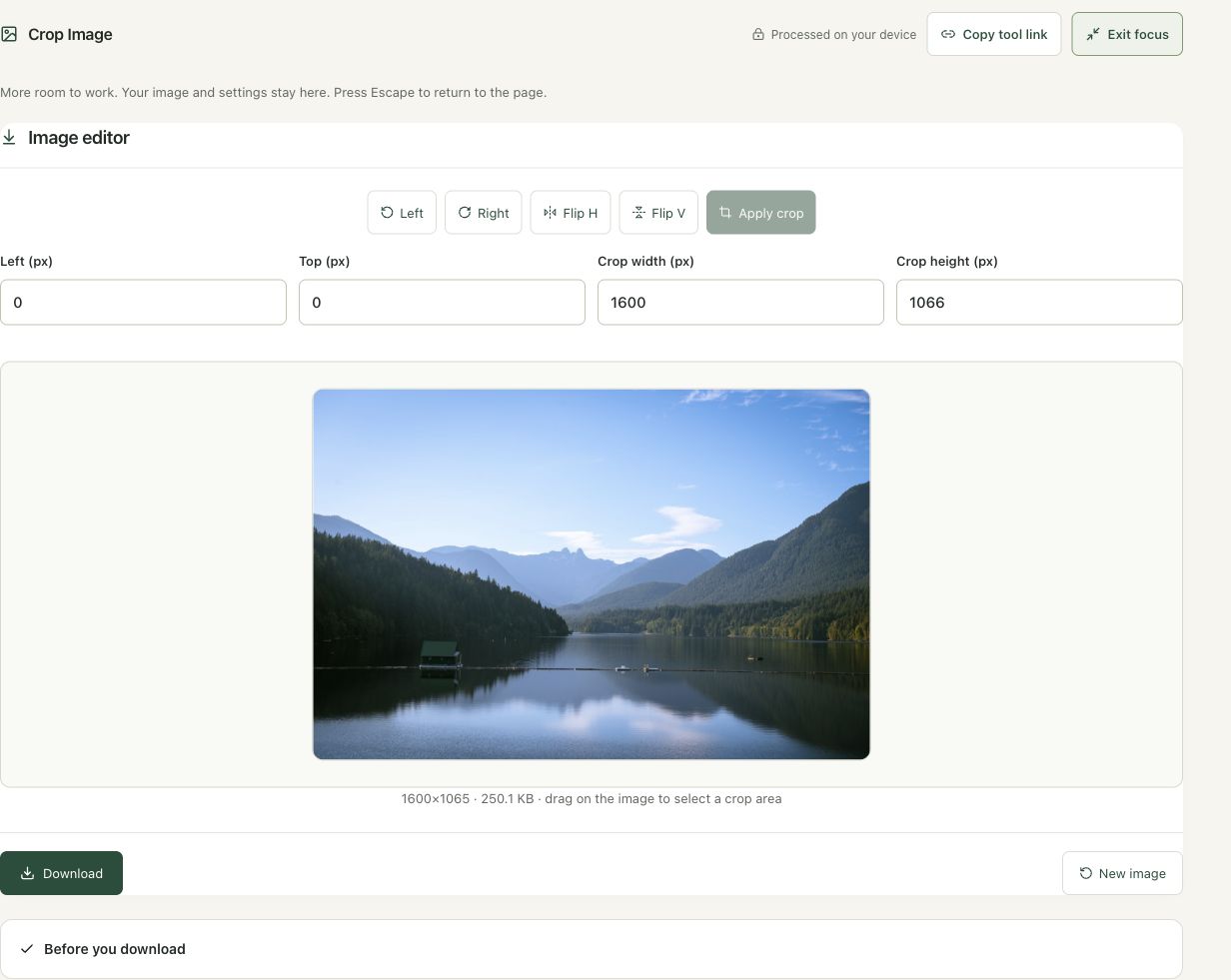Click the vertical flip icon in Flip V

[638, 213]
